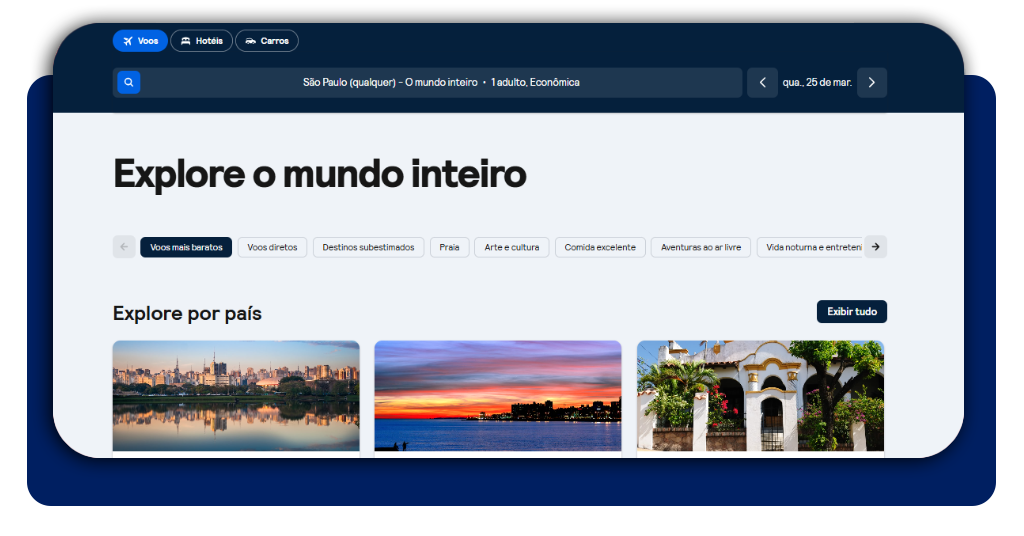1024x536 pixels.
Task: Open the Carros tab
Action: coord(266,40)
